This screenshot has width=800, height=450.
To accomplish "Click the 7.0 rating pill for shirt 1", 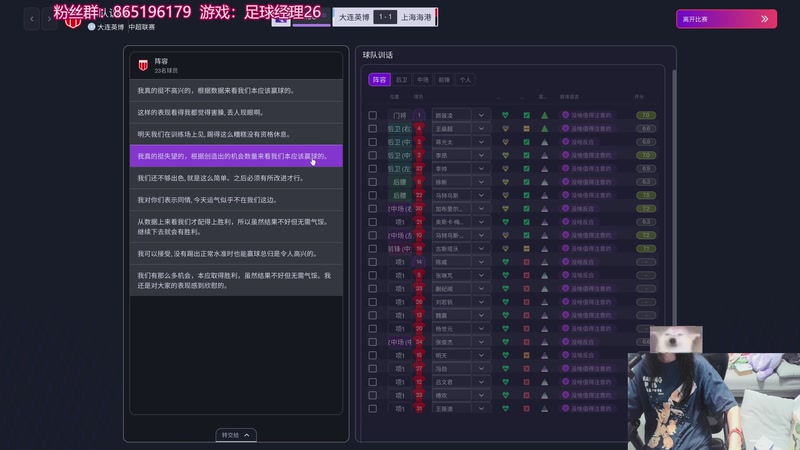I will (x=646, y=115).
